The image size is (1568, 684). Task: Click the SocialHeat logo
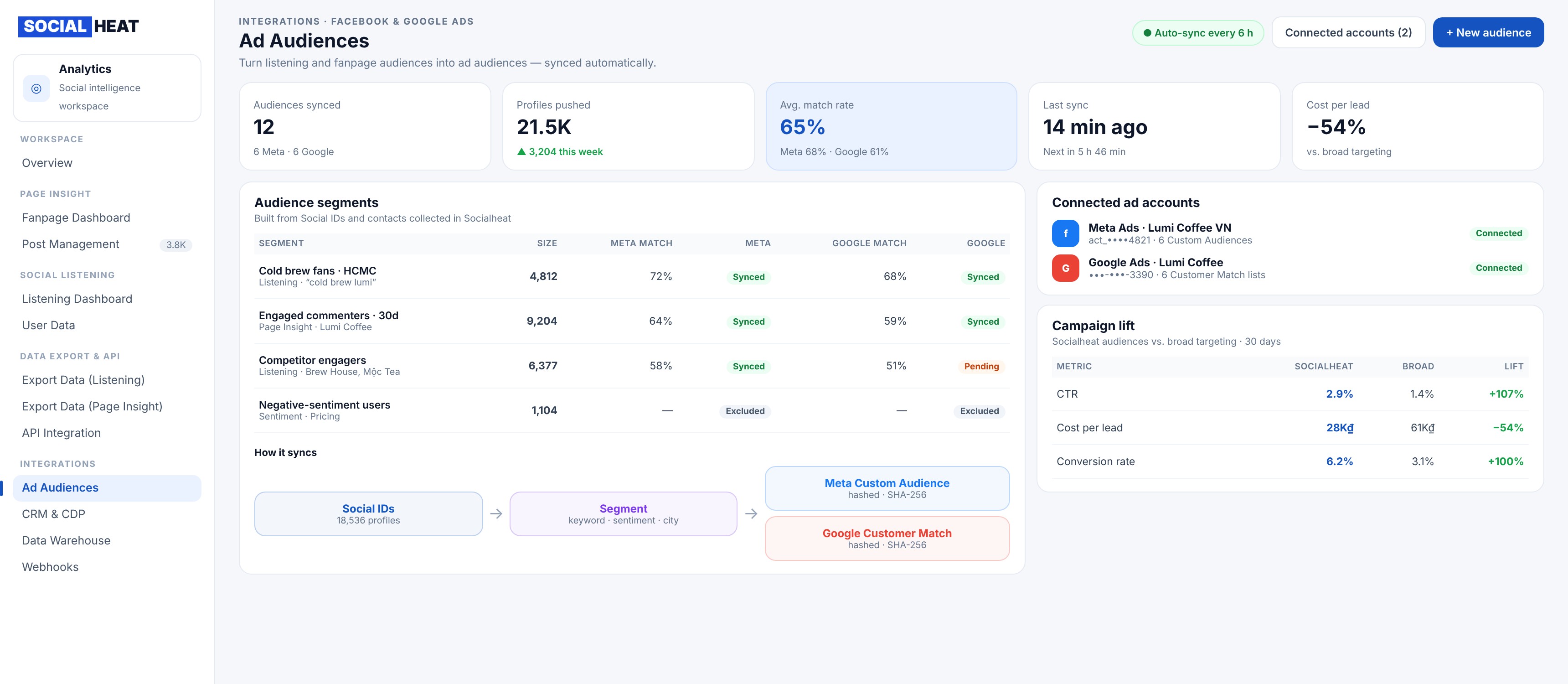(x=78, y=26)
